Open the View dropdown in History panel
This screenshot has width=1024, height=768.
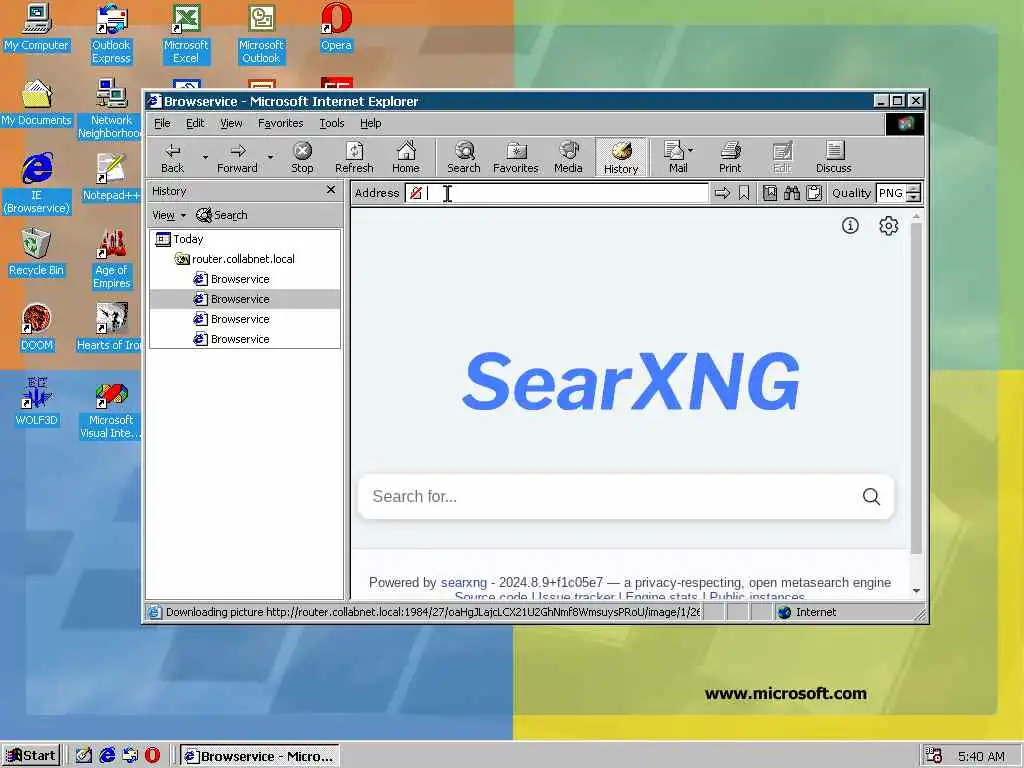coord(169,215)
